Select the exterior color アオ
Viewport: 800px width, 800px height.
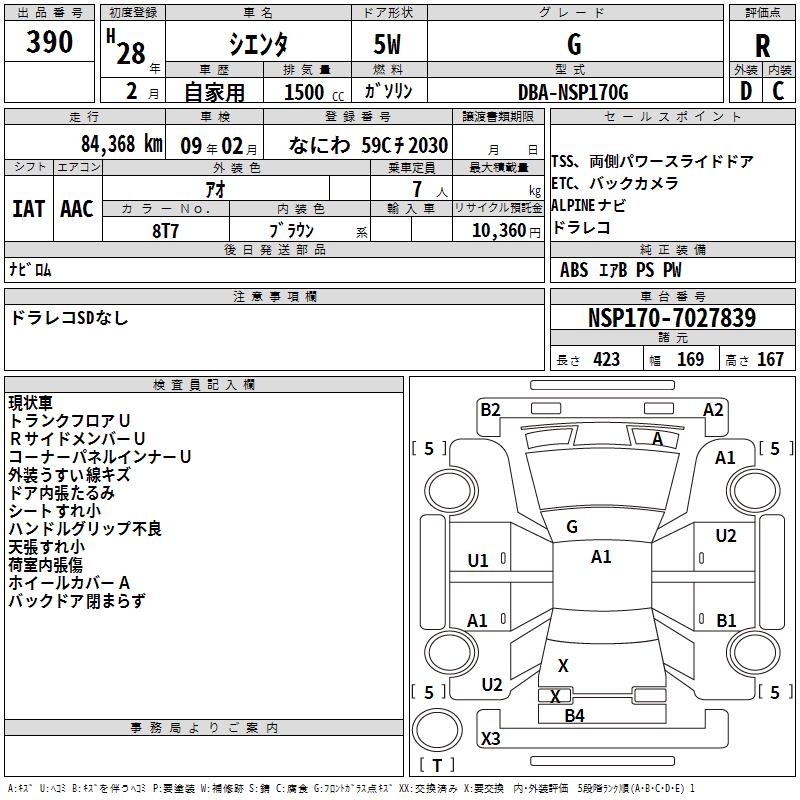(215, 189)
